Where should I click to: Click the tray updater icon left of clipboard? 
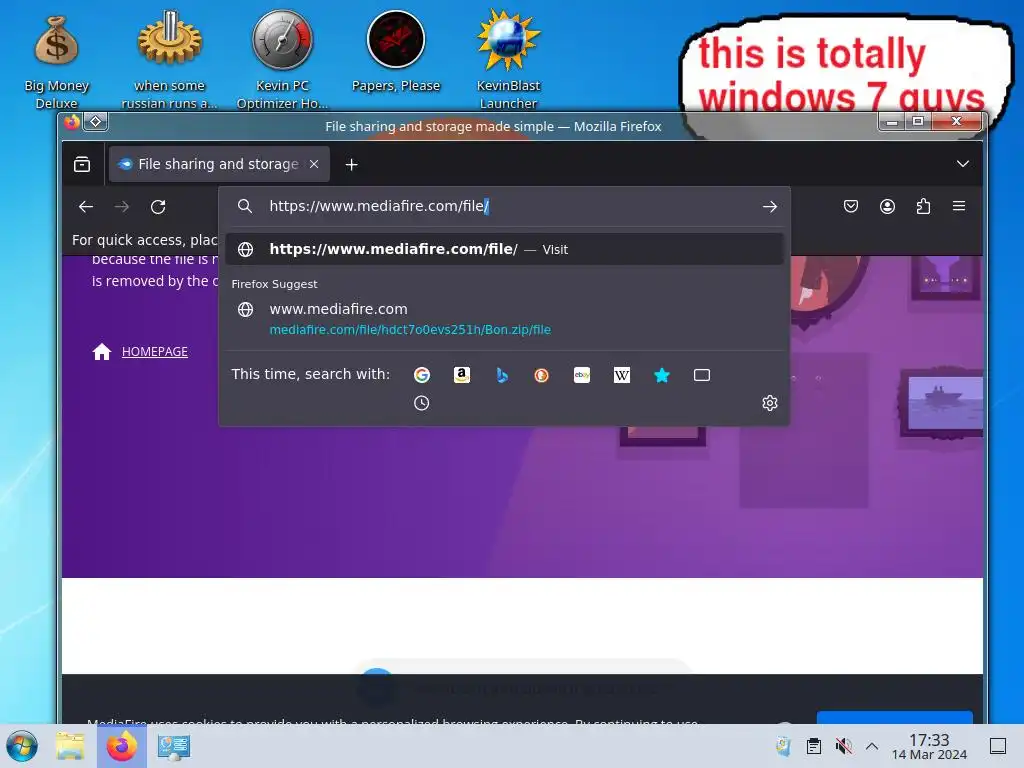(783, 746)
